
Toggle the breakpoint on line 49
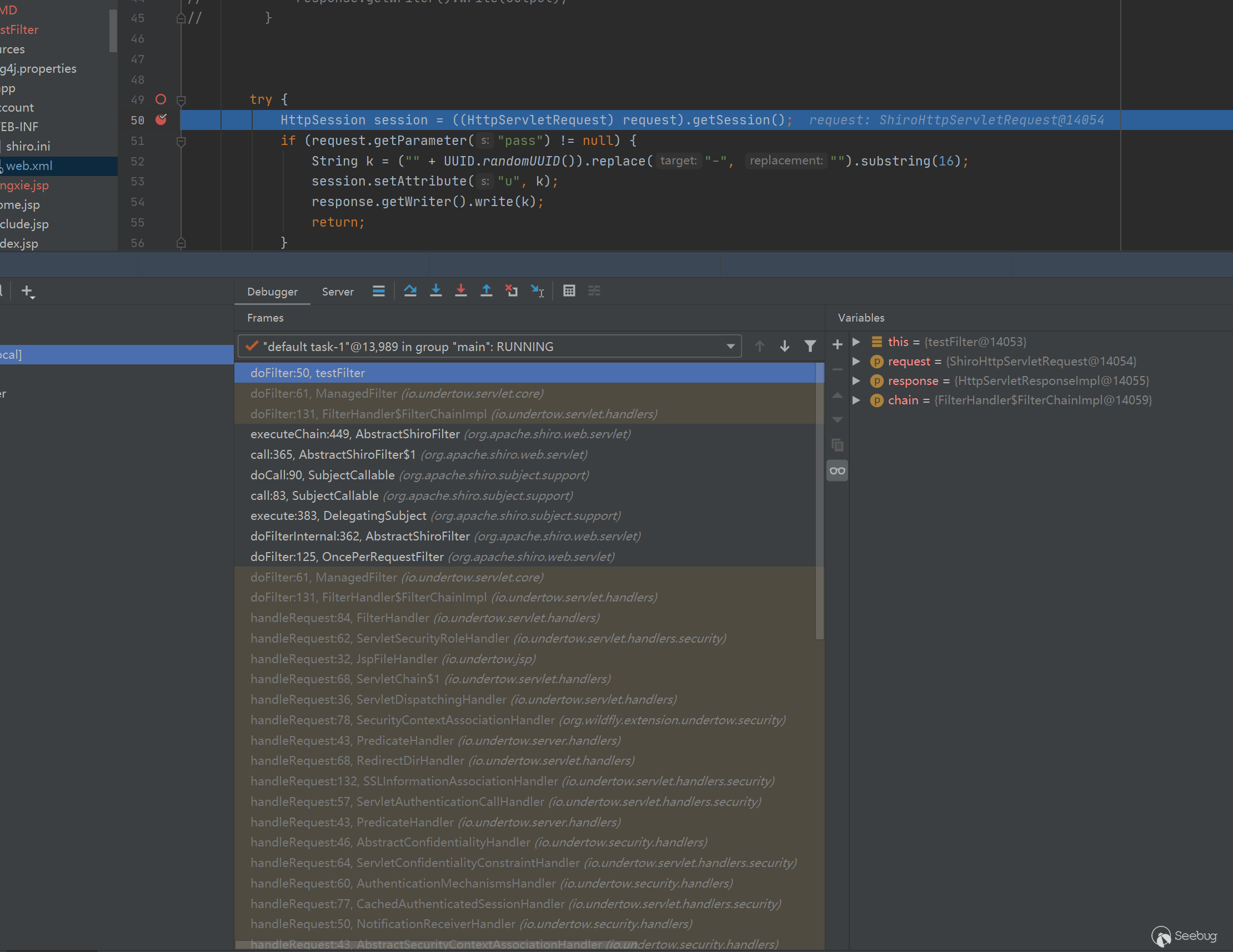(x=161, y=99)
